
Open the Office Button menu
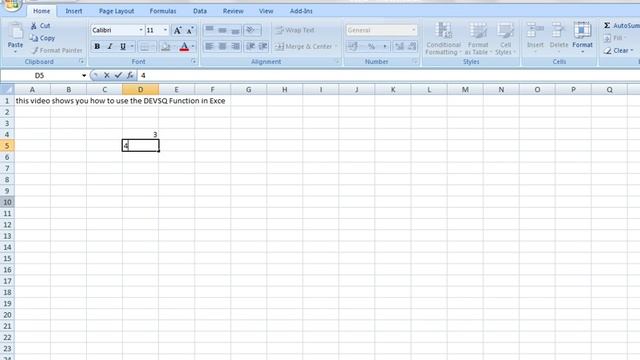(12, 5)
